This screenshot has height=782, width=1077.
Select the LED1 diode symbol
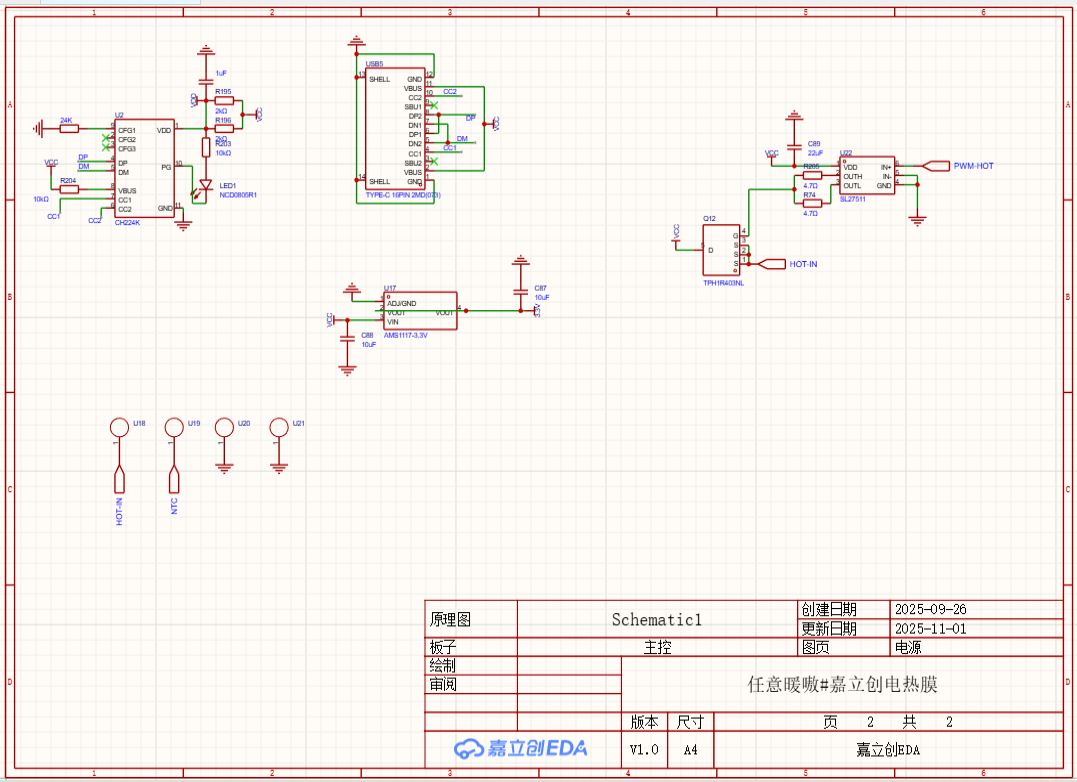[205, 185]
